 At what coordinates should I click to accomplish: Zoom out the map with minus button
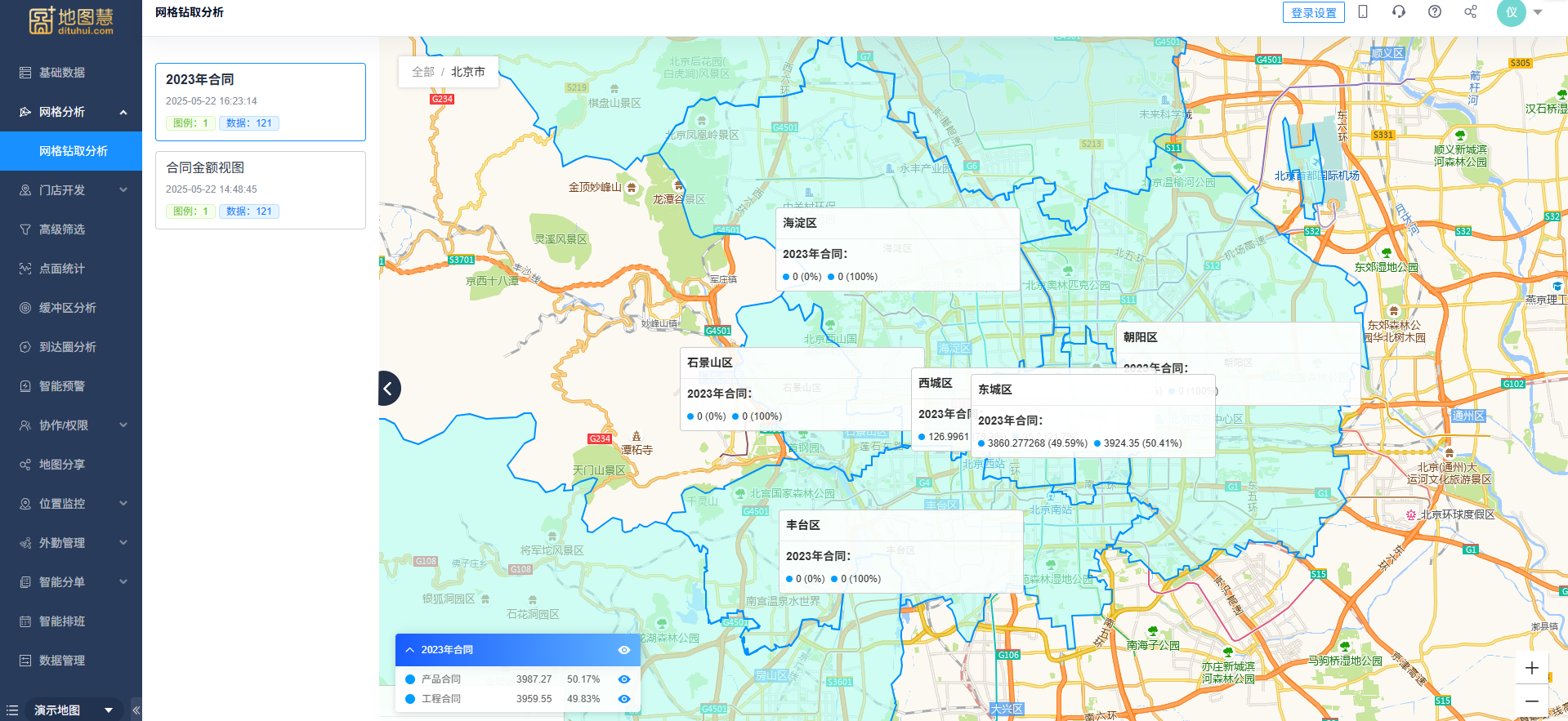click(1532, 701)
